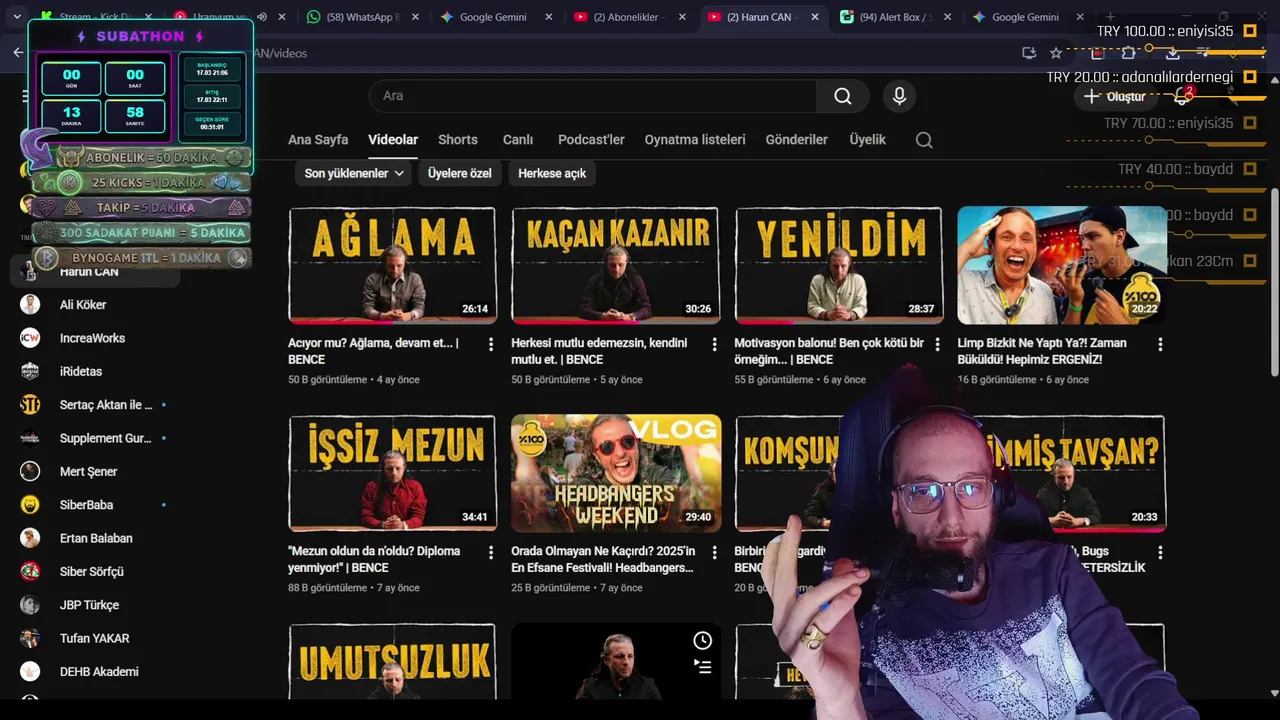This screenshot has height=720, width=1280.
Task: Open the notifications bell
Action: point(1183,97)
